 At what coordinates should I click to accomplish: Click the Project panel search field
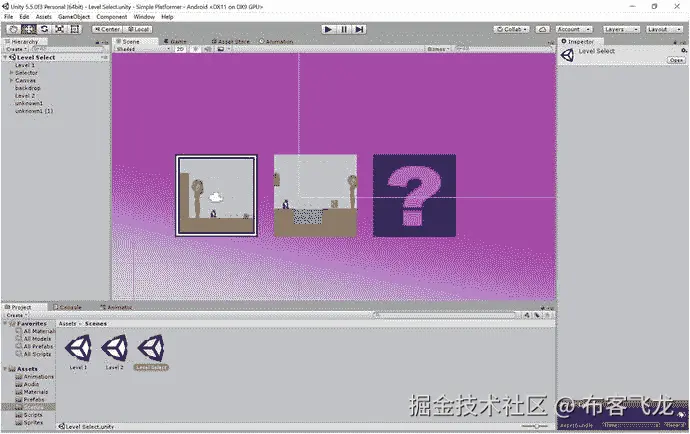444,315
